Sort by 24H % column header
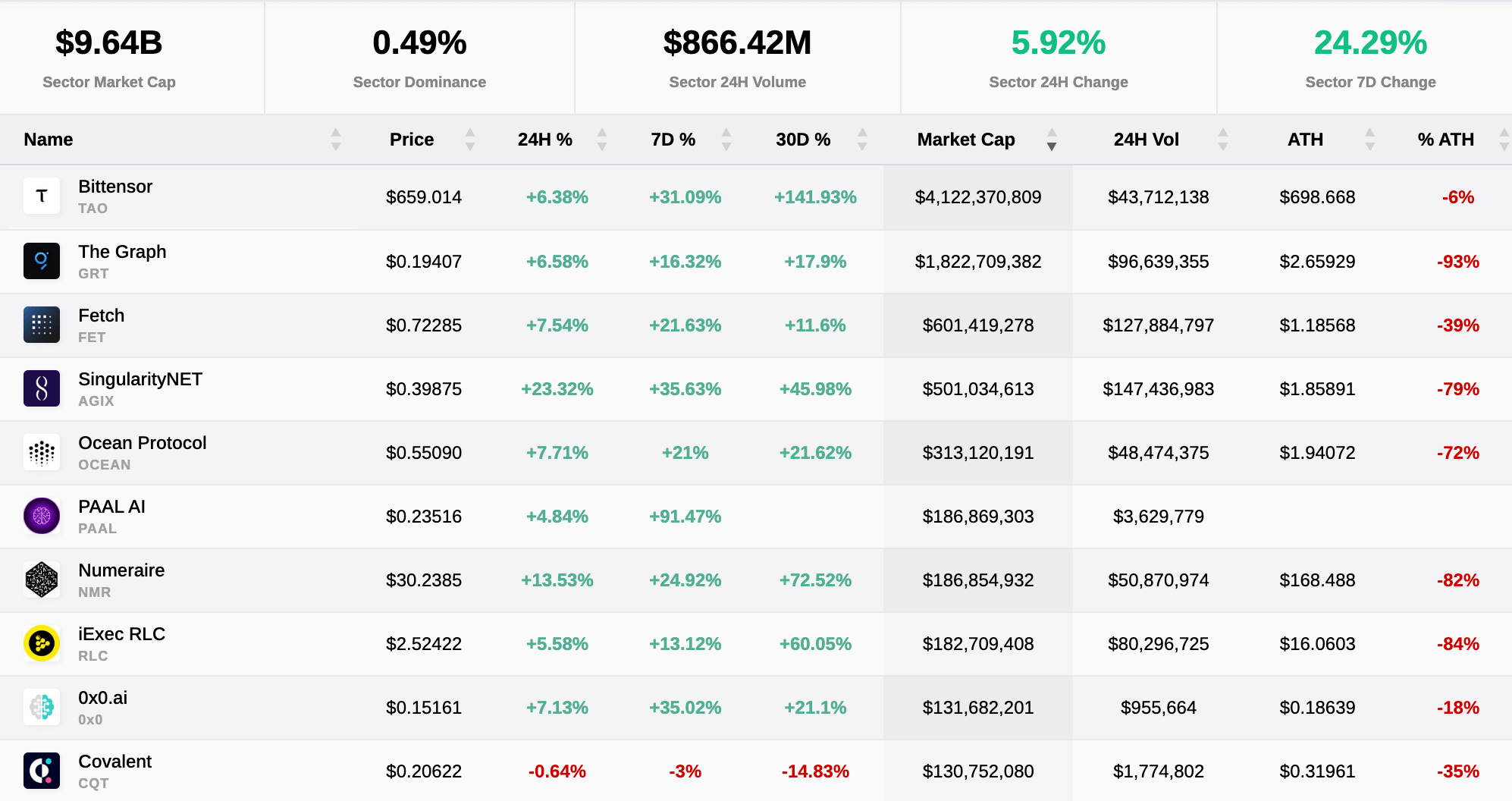1512x801 pixels. tap(545, 140)
